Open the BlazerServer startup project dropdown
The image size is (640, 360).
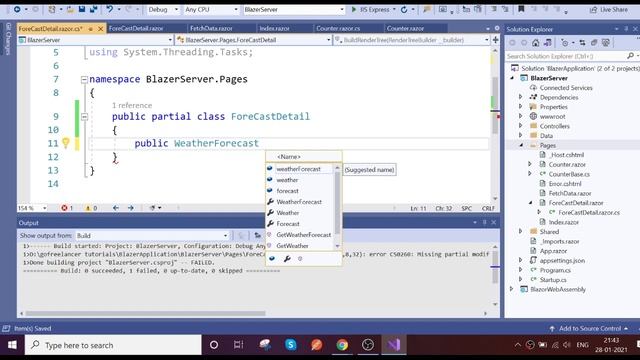pos(294,9)
